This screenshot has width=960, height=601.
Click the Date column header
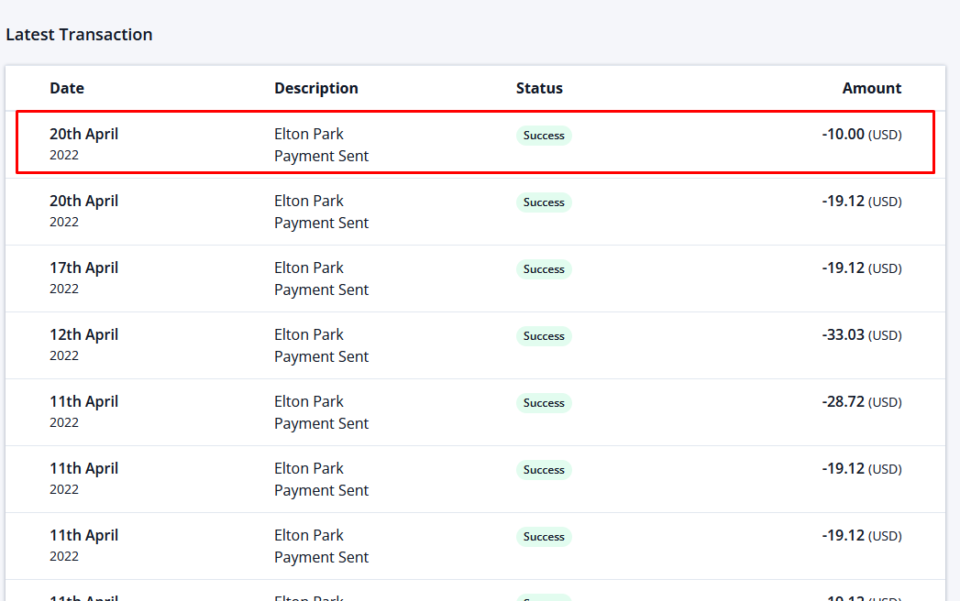click(x=67, y=88)
